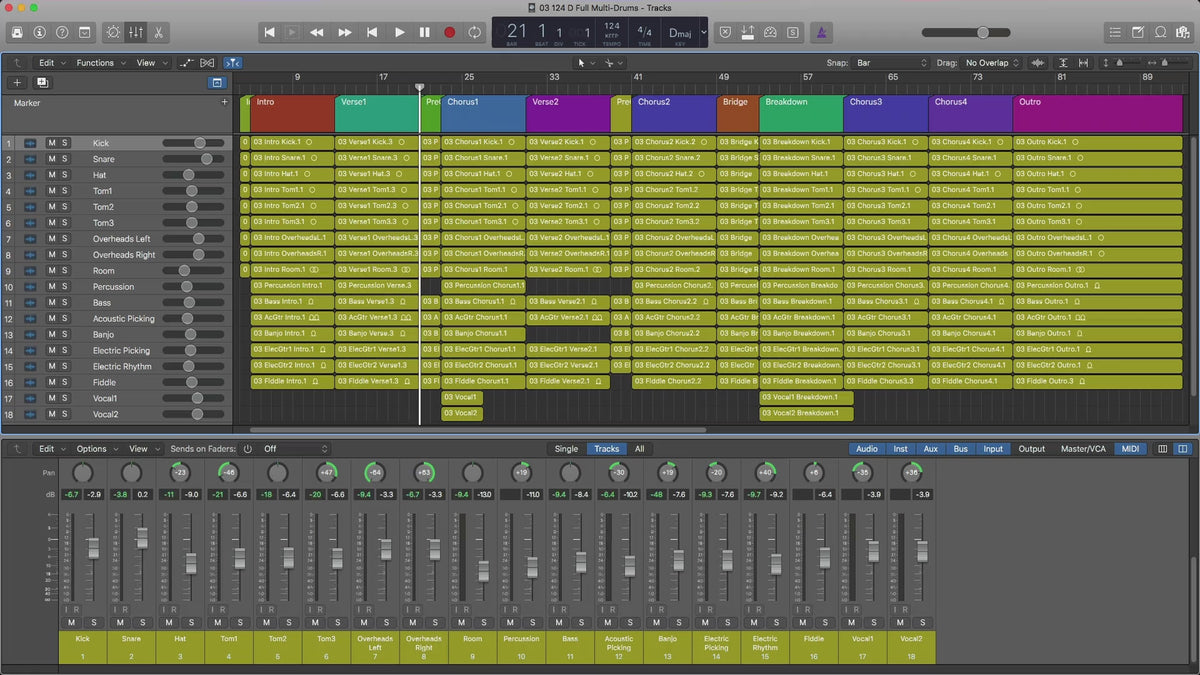Solo the Snare track in track header

(65, 159)
